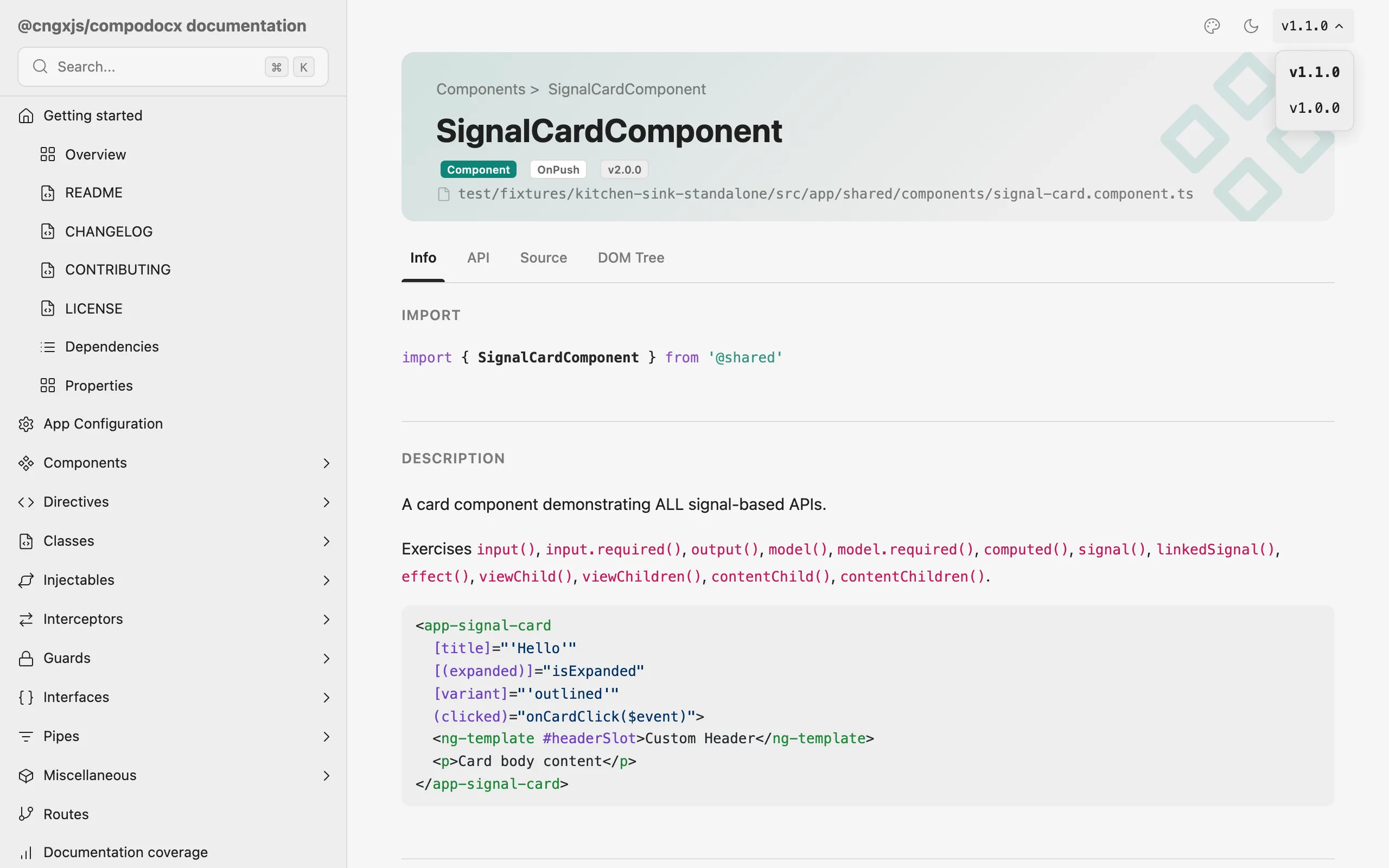Expand the Interceptors section chevron
Viewport: 1389px width, 868px height.
click(x=326, y=619)
